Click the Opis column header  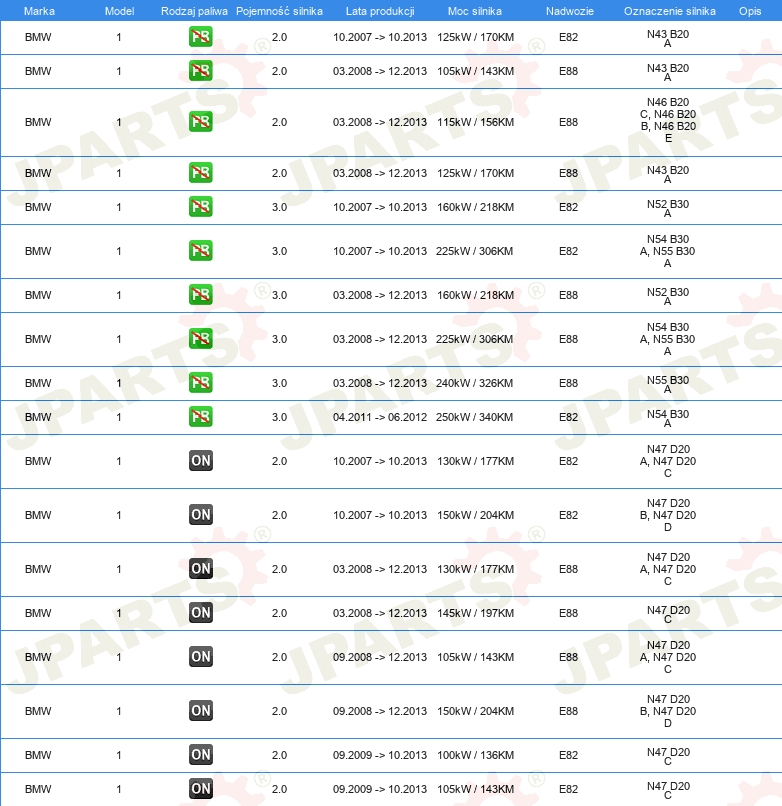(x=749, y=11)
